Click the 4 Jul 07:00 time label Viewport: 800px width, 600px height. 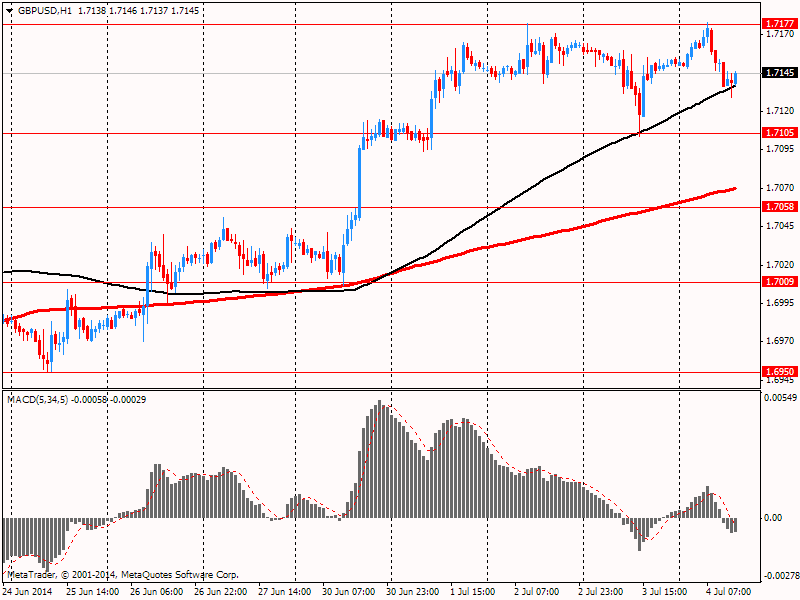[x=729, y=591]
